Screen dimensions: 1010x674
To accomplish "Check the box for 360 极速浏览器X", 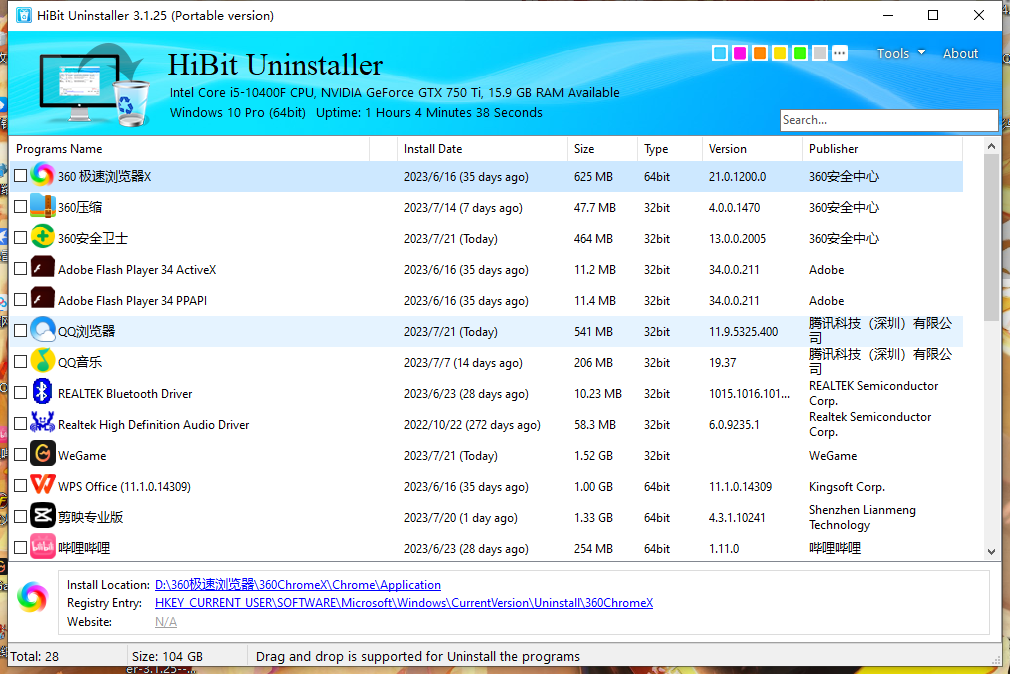I will 21,176.
